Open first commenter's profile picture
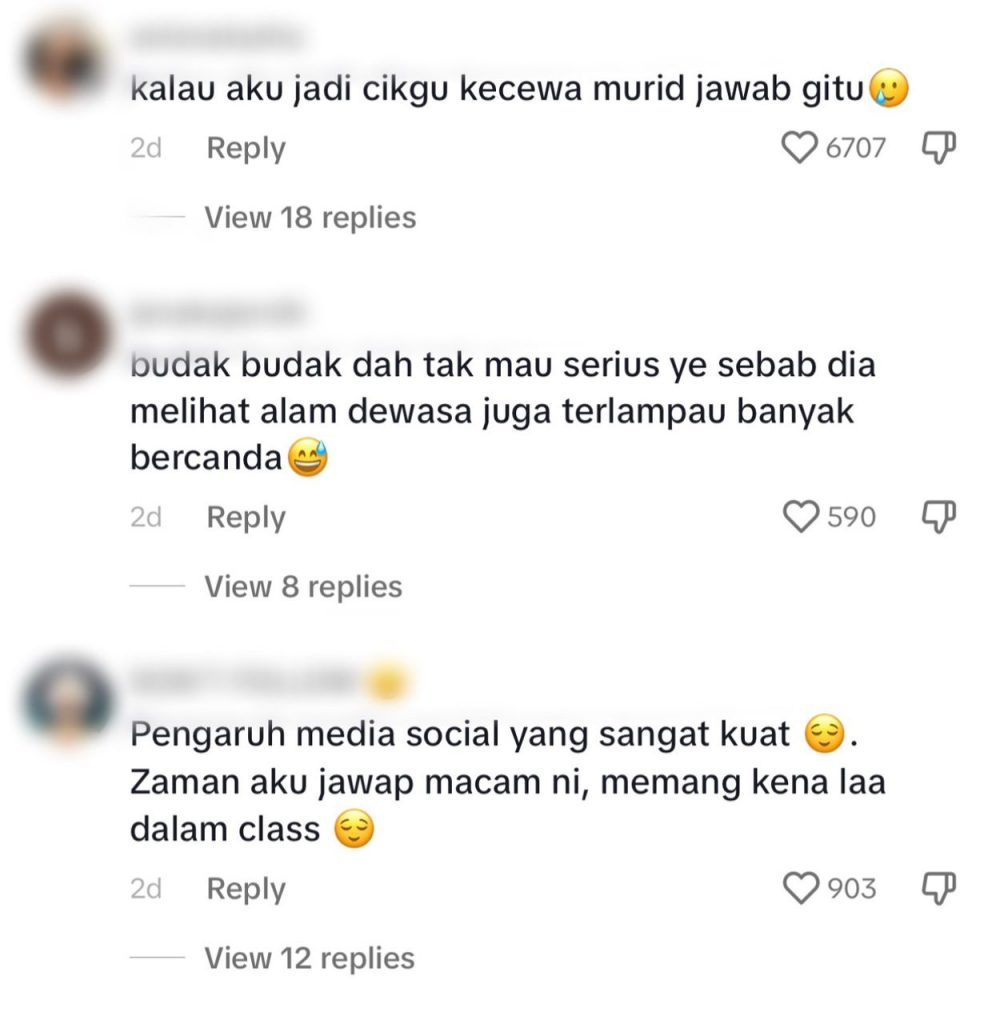 [64, 62]
